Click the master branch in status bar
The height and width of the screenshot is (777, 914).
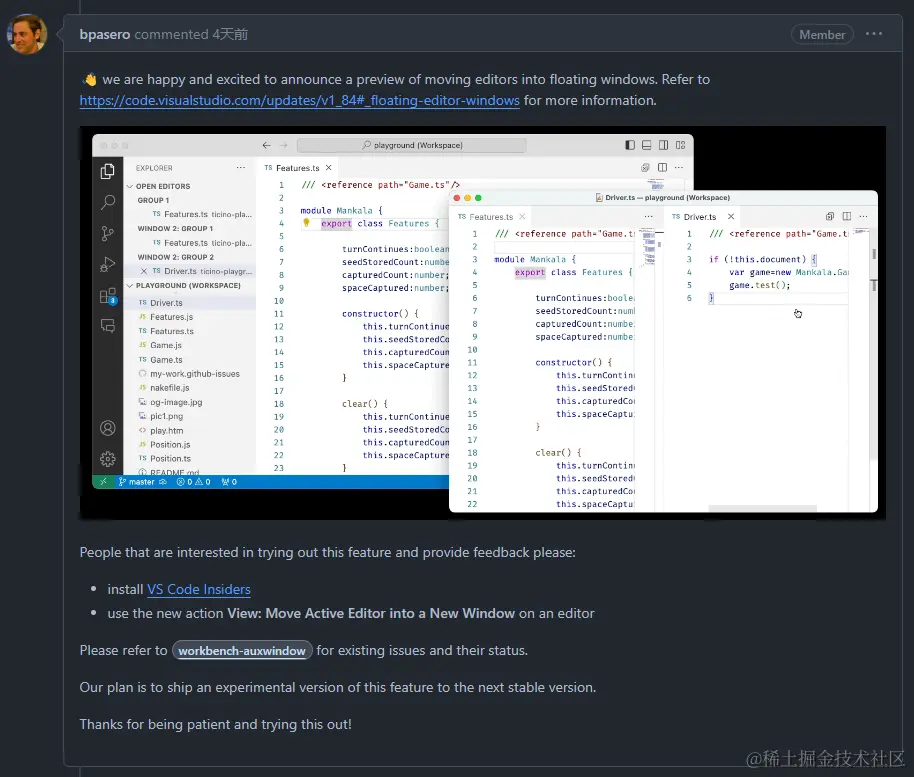142,481
